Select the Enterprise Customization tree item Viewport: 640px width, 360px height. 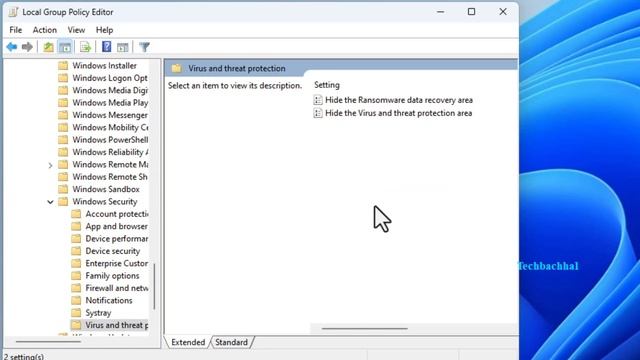[x=117, y=263]
